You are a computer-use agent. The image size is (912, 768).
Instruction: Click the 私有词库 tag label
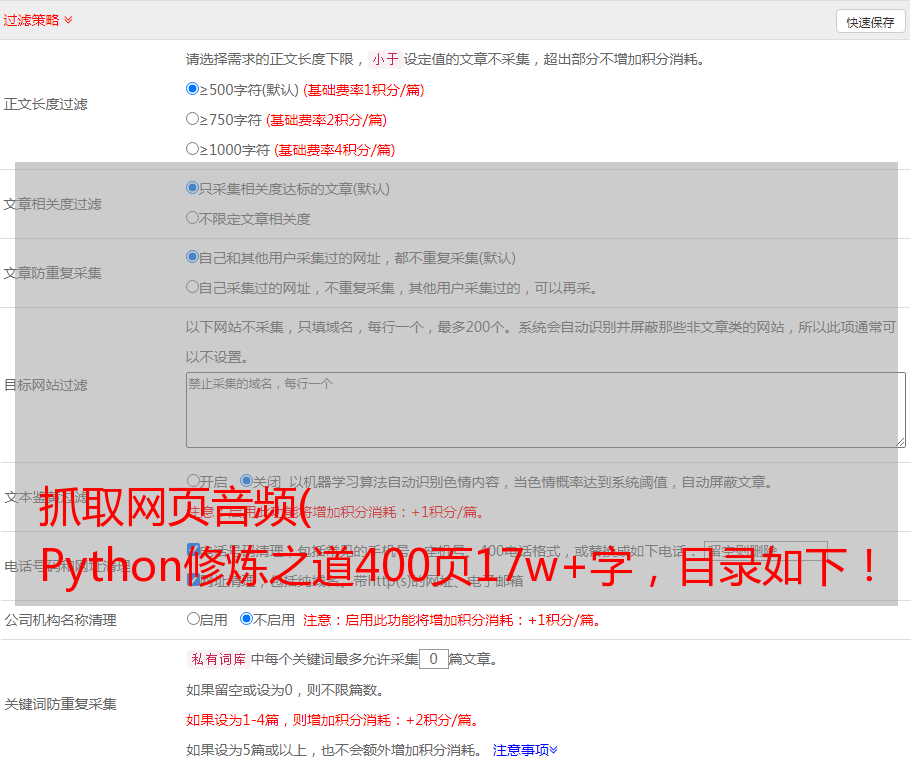click(219, 659)
